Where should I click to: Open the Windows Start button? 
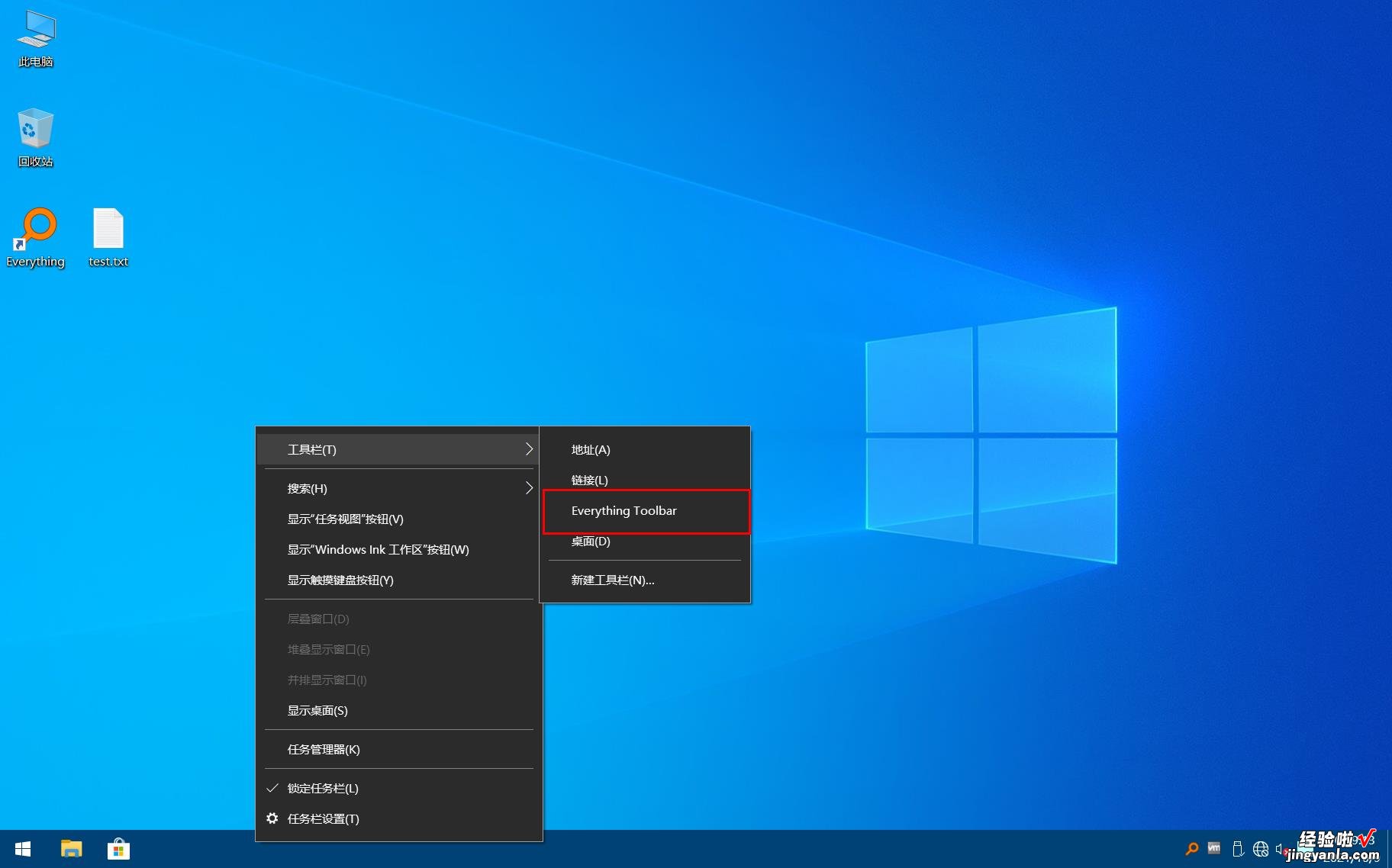23,849
